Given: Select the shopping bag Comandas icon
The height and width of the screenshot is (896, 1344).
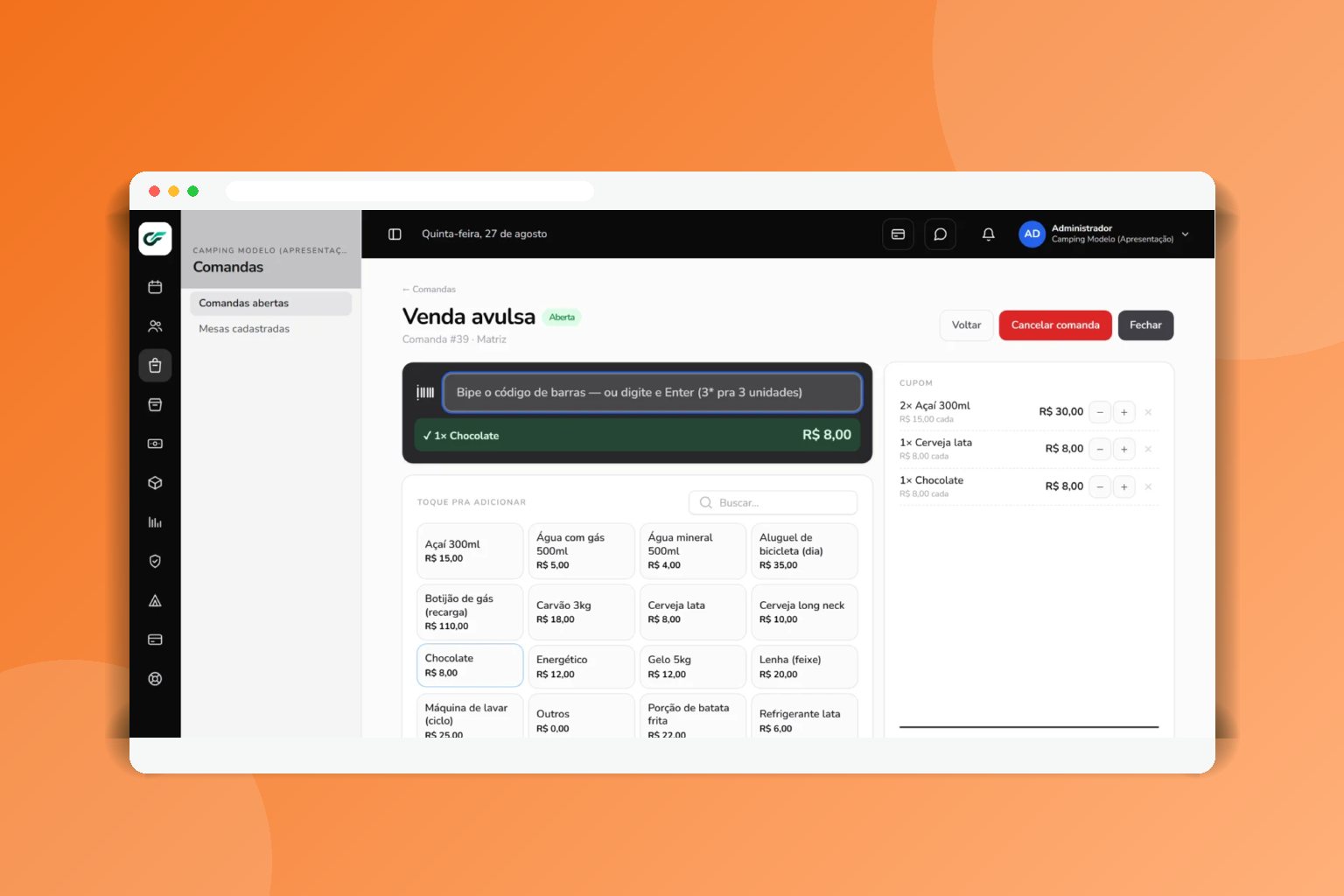Looking at the screenshot, I should click(155, 366).
